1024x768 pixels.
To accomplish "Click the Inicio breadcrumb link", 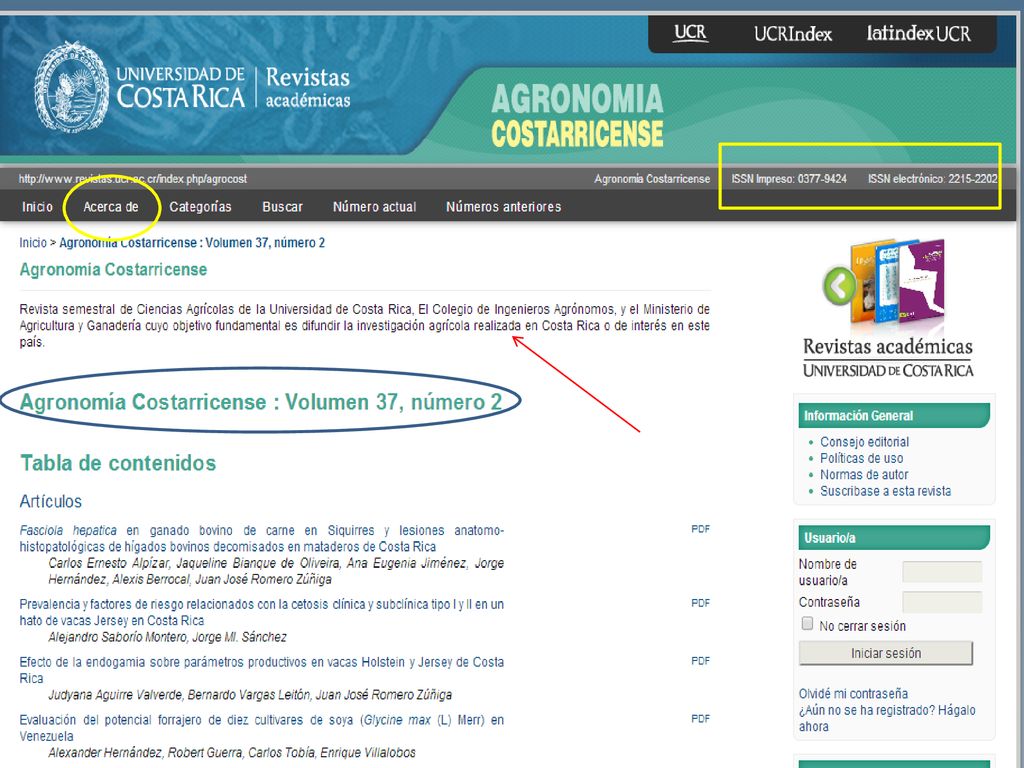I will pos(33,243).
